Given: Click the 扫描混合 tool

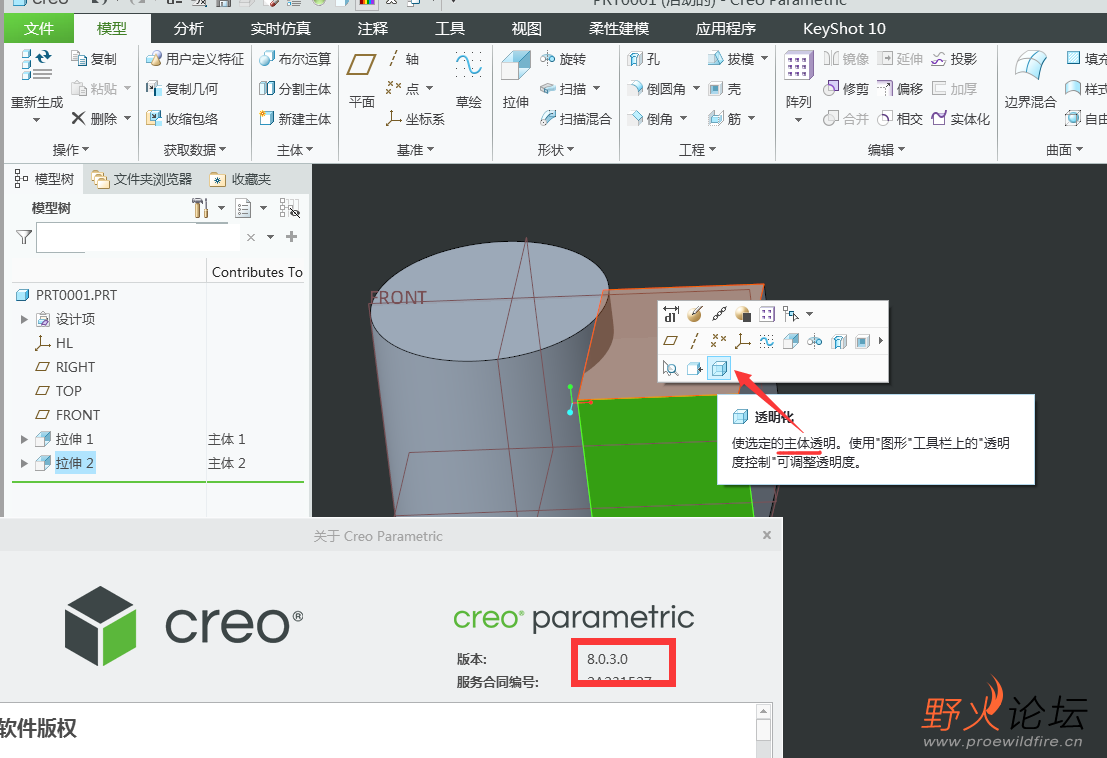Looking at the screenshot, I should point(575,119).
